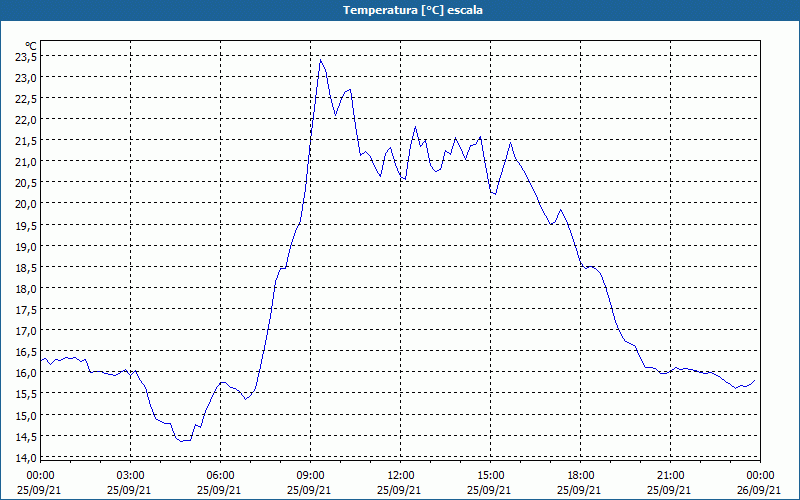This screenshot has width=800, height=500.
Task: Select the 25/09/21 date below 12:00
Action: click(x=399, y=490)
